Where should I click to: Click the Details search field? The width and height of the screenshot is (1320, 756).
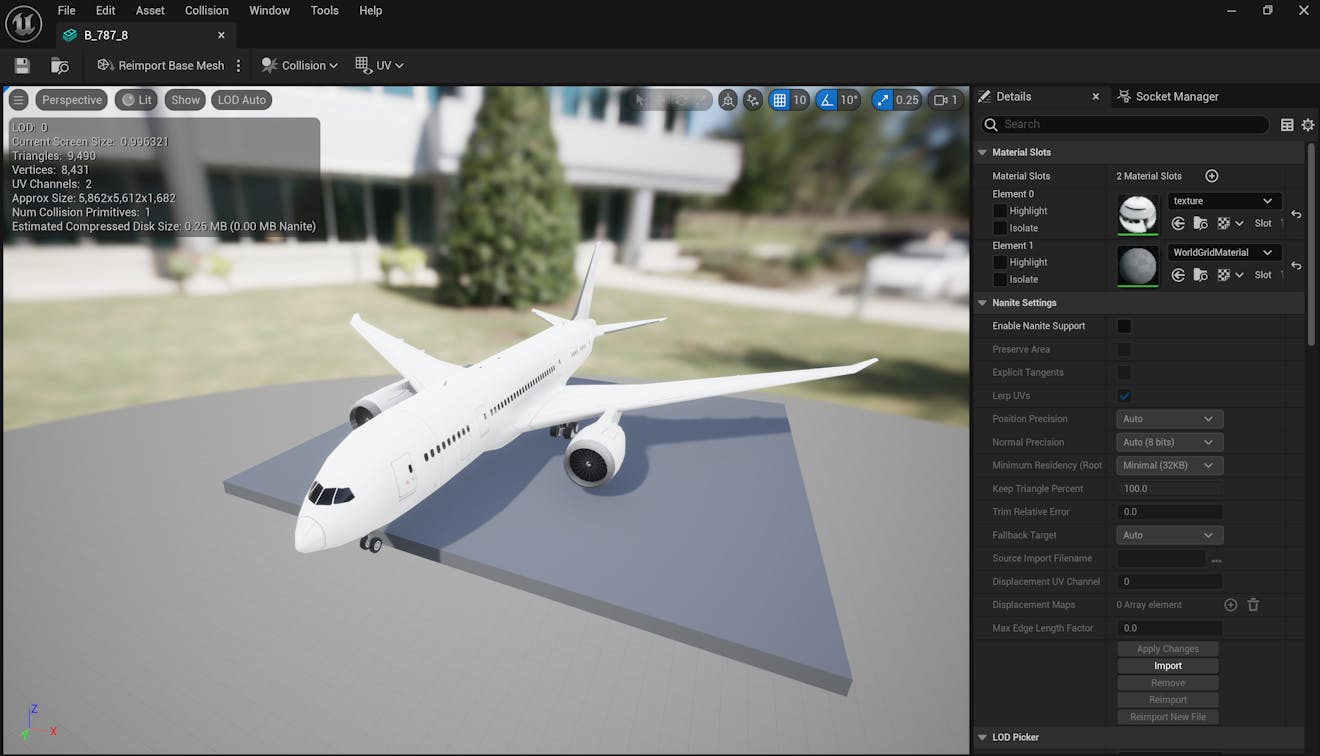pos(1125,125)
